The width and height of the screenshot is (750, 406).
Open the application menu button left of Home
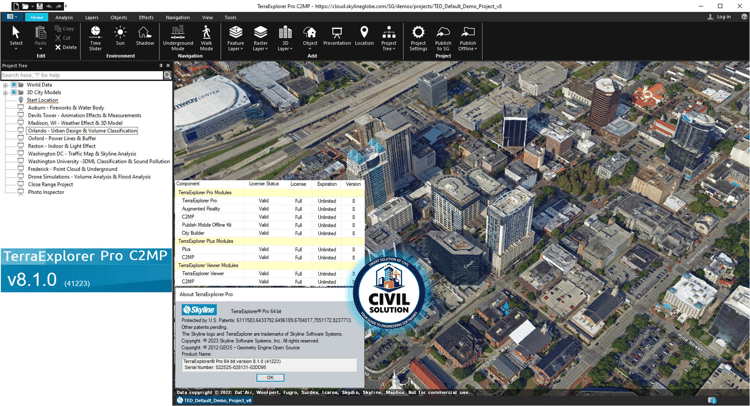click(x=12, y=17)
